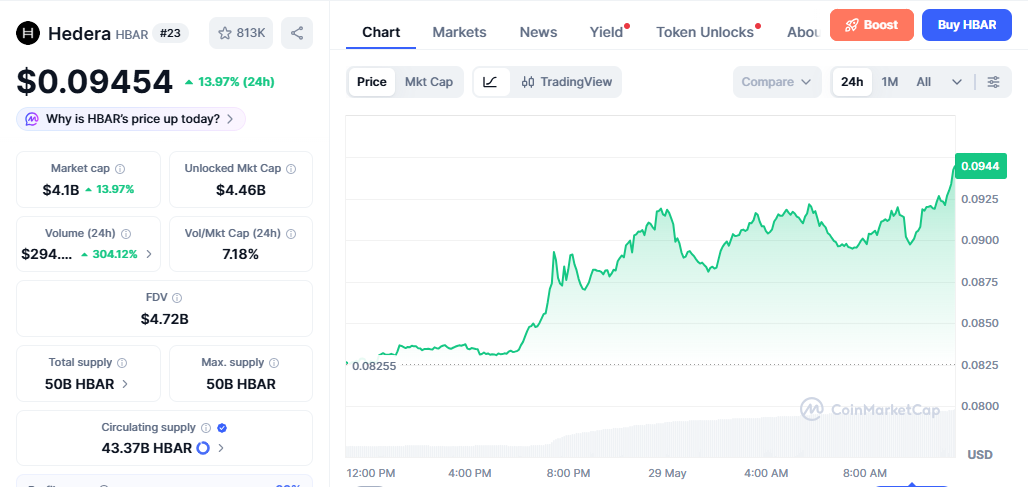
Task: Click the USD currency label on chart
Action: pos(980,454)
